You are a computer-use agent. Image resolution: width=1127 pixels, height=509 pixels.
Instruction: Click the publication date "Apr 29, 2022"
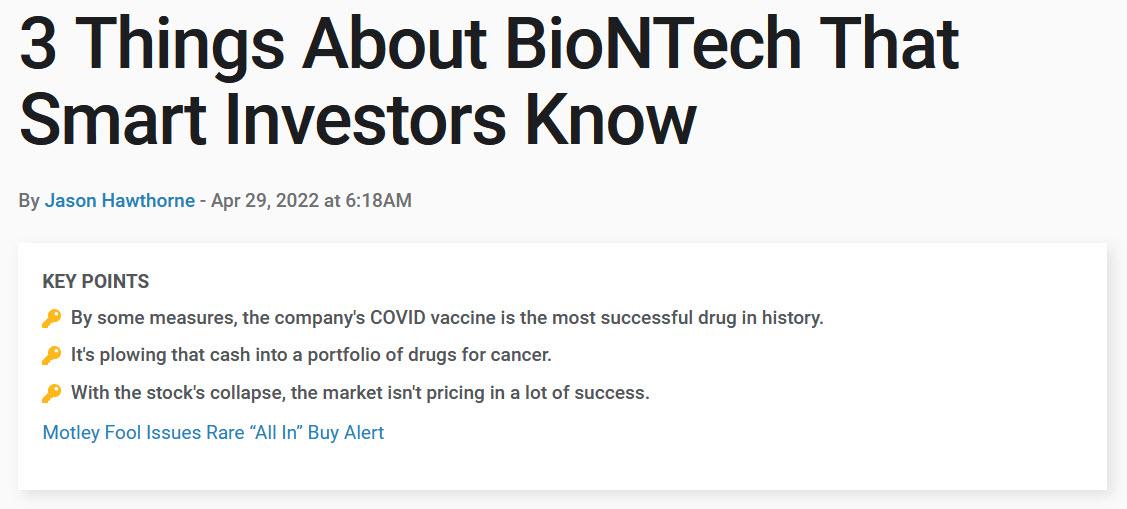point(264,201)
